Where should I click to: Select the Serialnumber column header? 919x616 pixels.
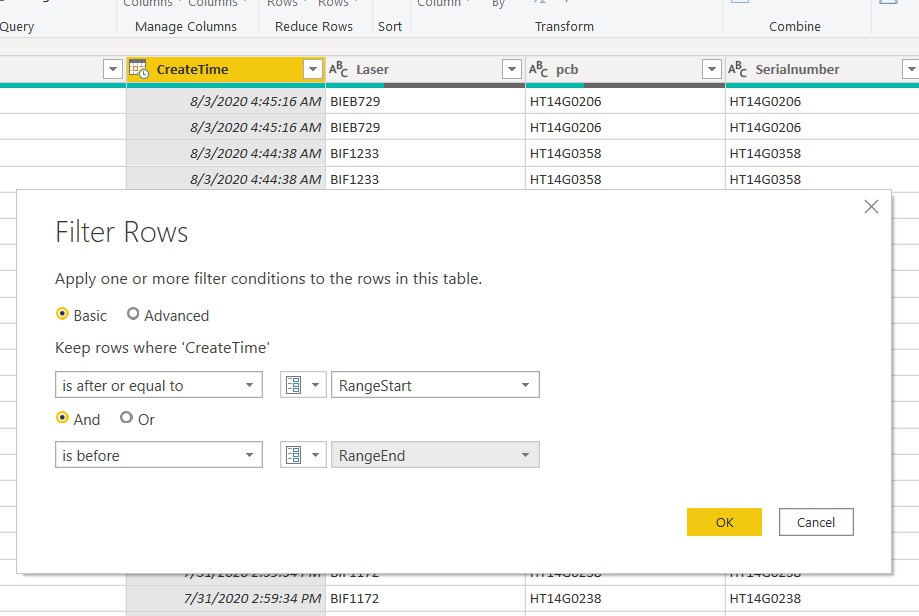click(797, 69)
